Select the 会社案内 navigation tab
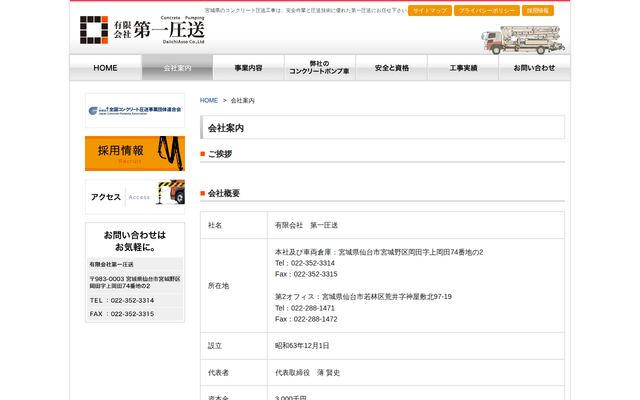This screenshot has height=400, width=640. pos(177,68)
